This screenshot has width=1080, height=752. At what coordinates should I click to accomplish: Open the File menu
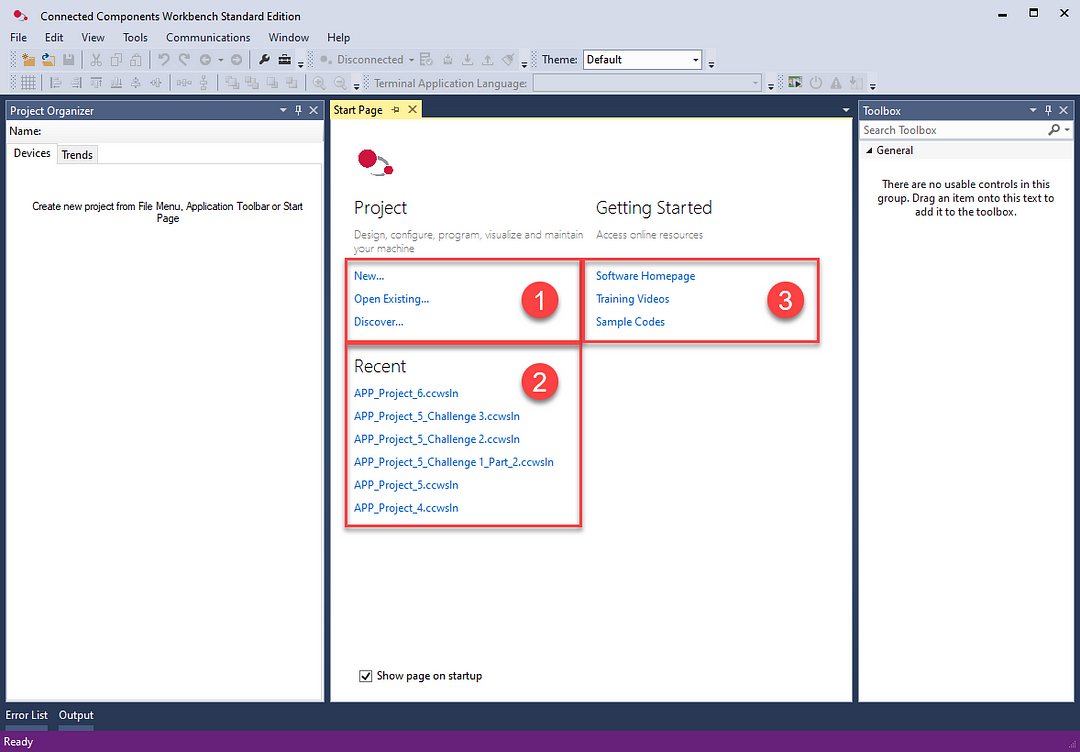[x=19, y=38]
